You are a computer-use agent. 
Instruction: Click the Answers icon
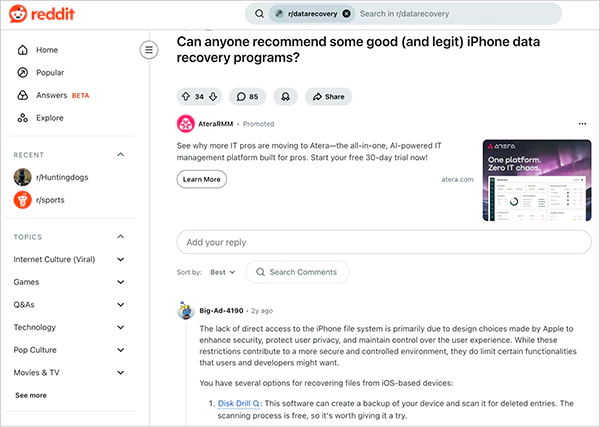tap(23, 95)
